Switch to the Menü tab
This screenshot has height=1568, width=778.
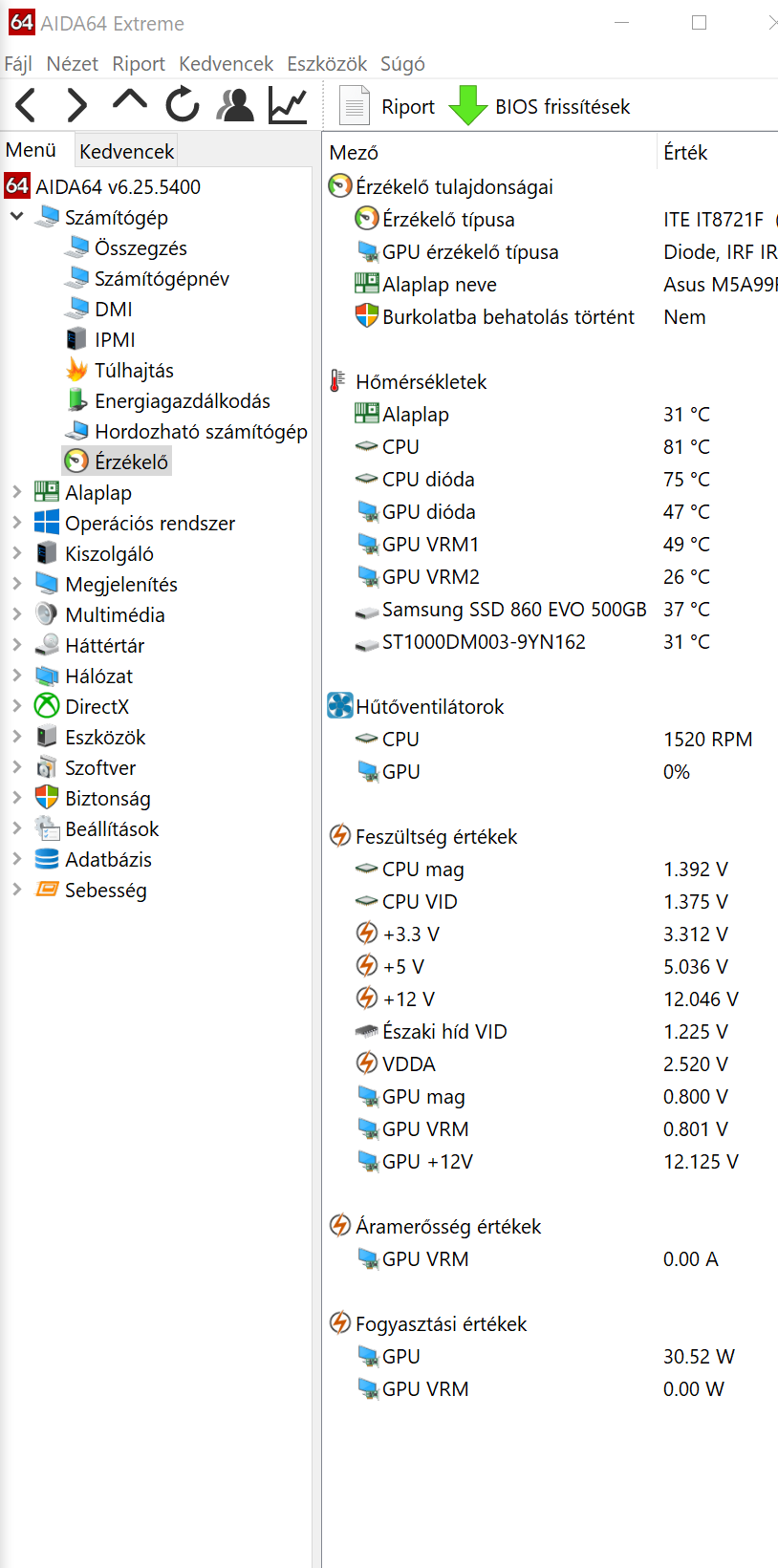pyautogui.click(x=31, y=150)
